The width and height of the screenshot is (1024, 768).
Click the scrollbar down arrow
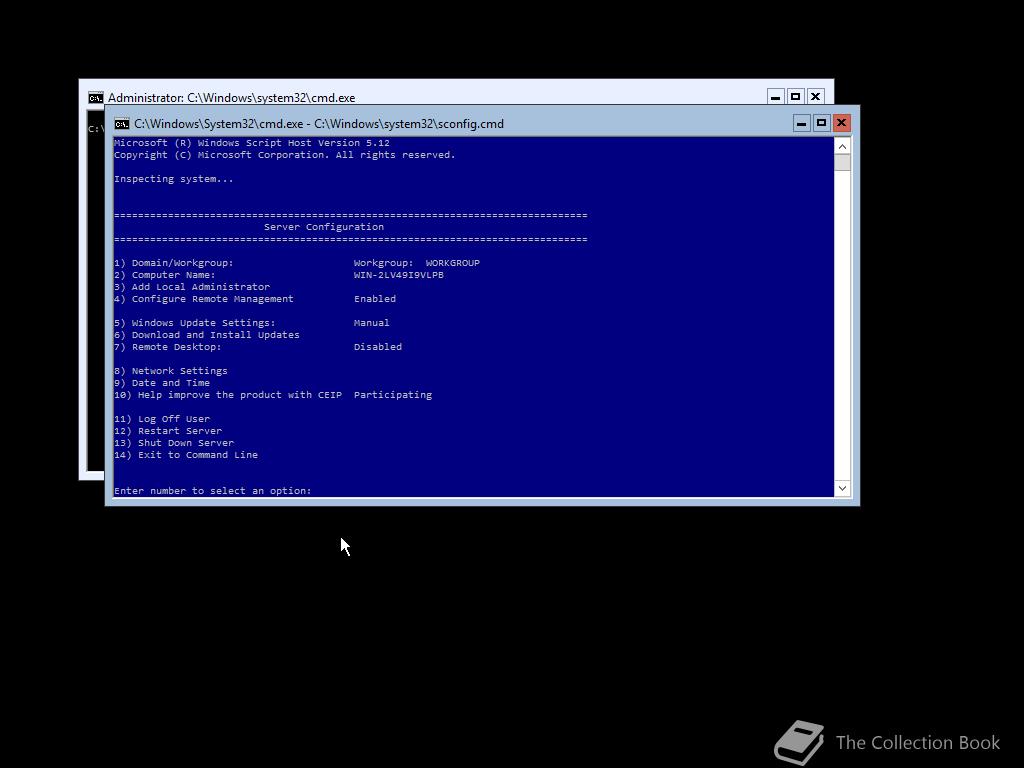tap(842, 488)
